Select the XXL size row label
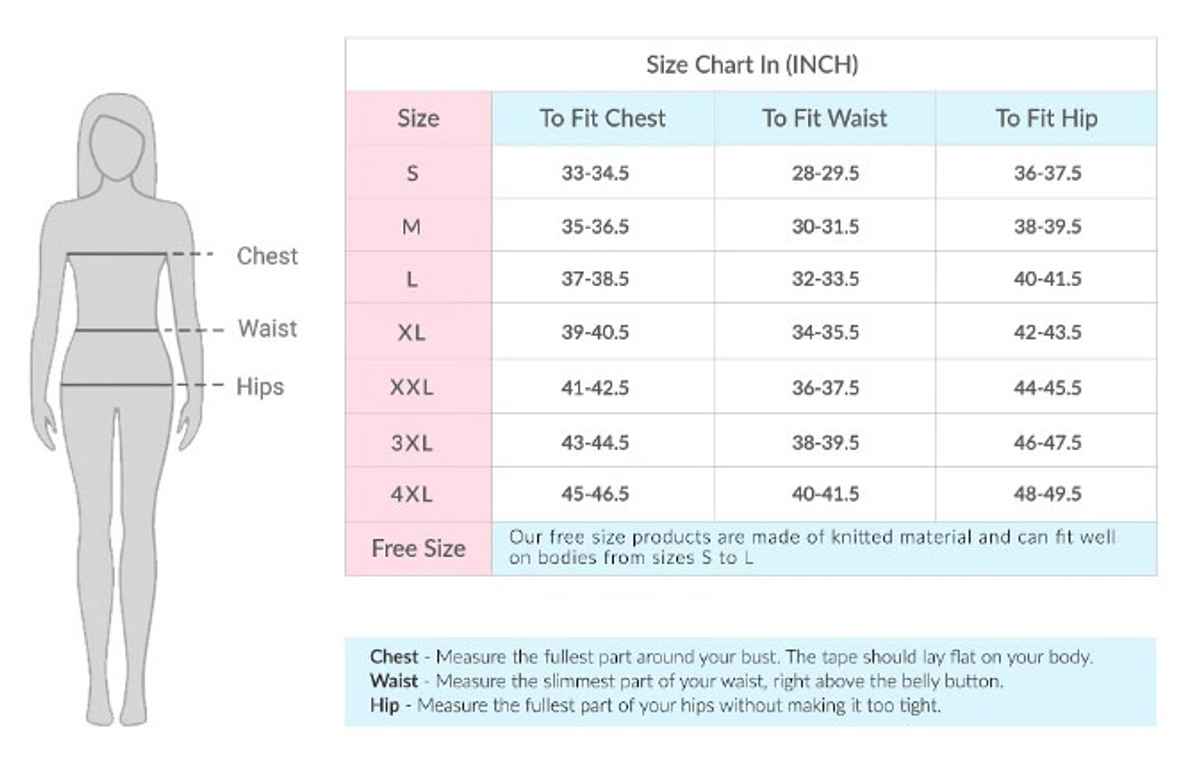1200x781 pixels. coord(412,387)
